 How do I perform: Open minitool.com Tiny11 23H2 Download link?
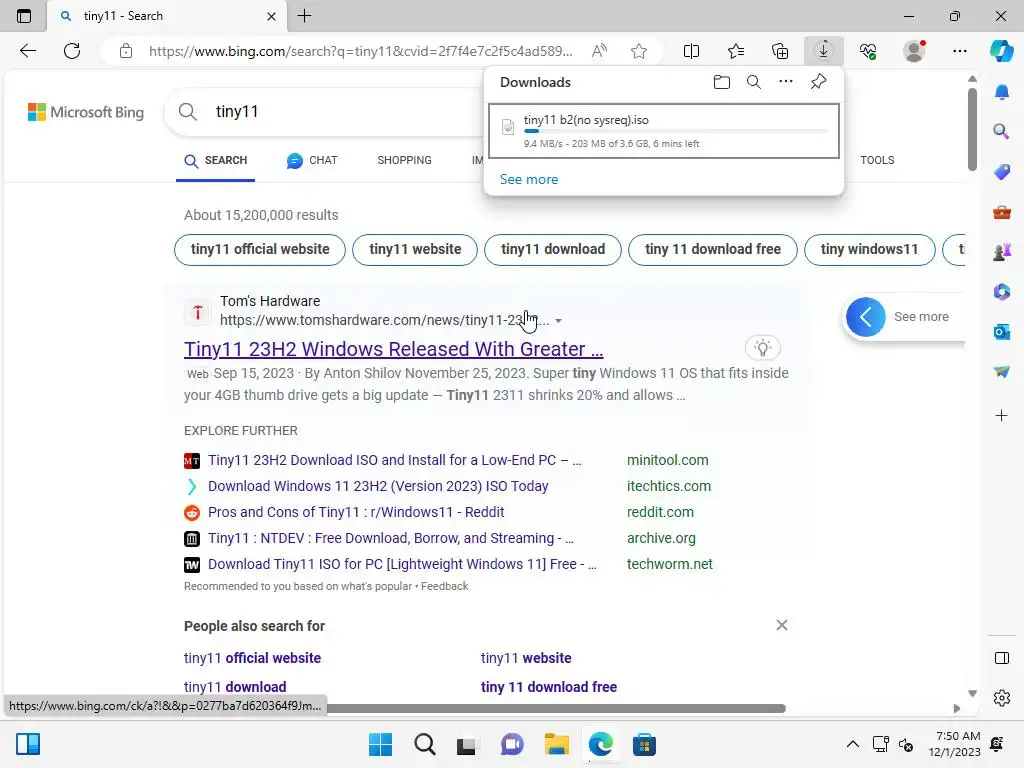point(394,460)
